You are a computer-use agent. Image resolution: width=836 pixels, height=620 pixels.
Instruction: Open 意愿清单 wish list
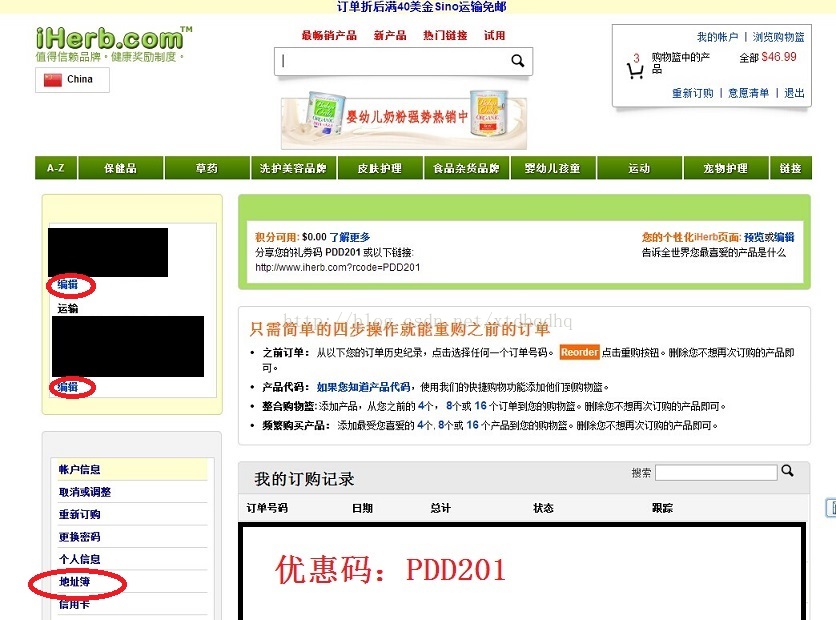point(749,93)
